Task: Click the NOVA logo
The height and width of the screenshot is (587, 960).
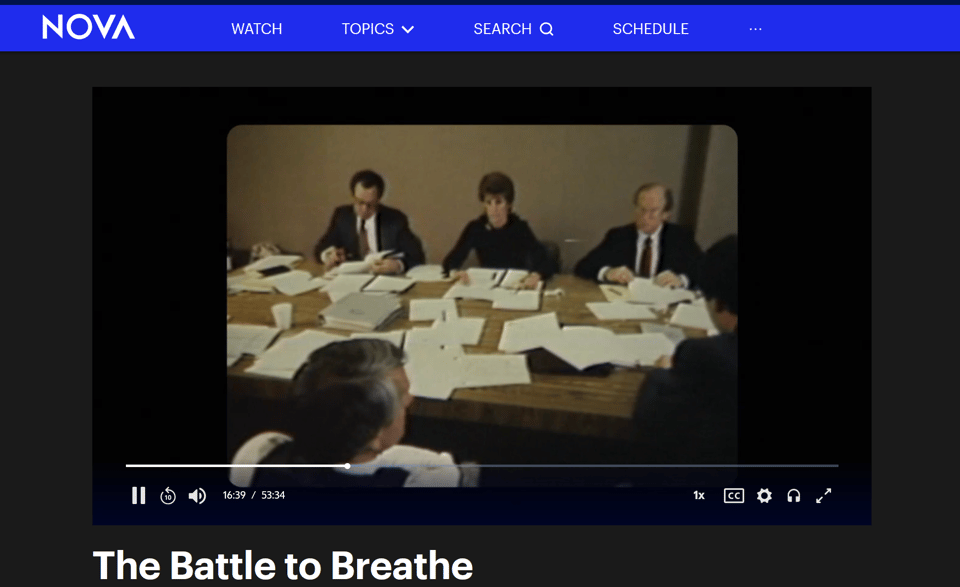Action: point(88,28)
